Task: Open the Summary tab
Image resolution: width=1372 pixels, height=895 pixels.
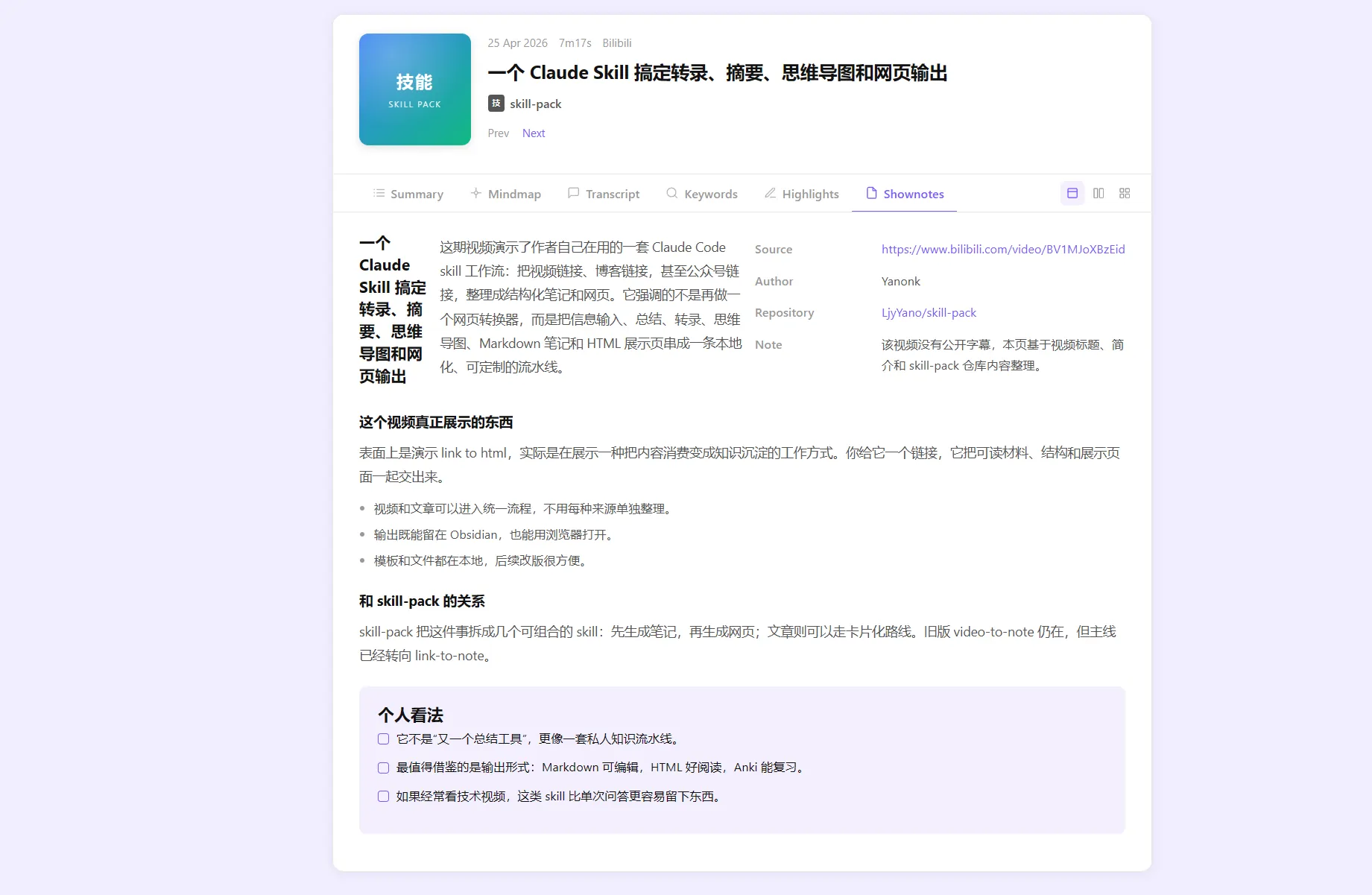Action: (408, 194)
